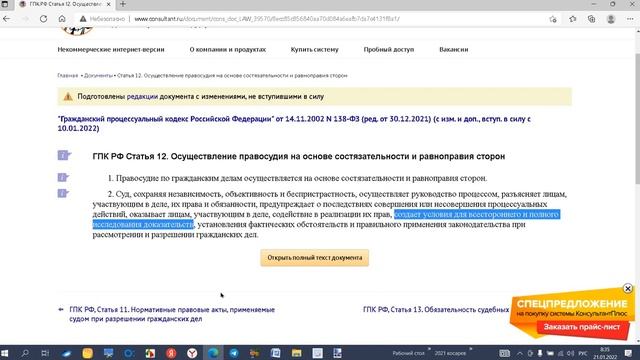
Task: Open the taskbar search icon
Action: tap(25, 353)
